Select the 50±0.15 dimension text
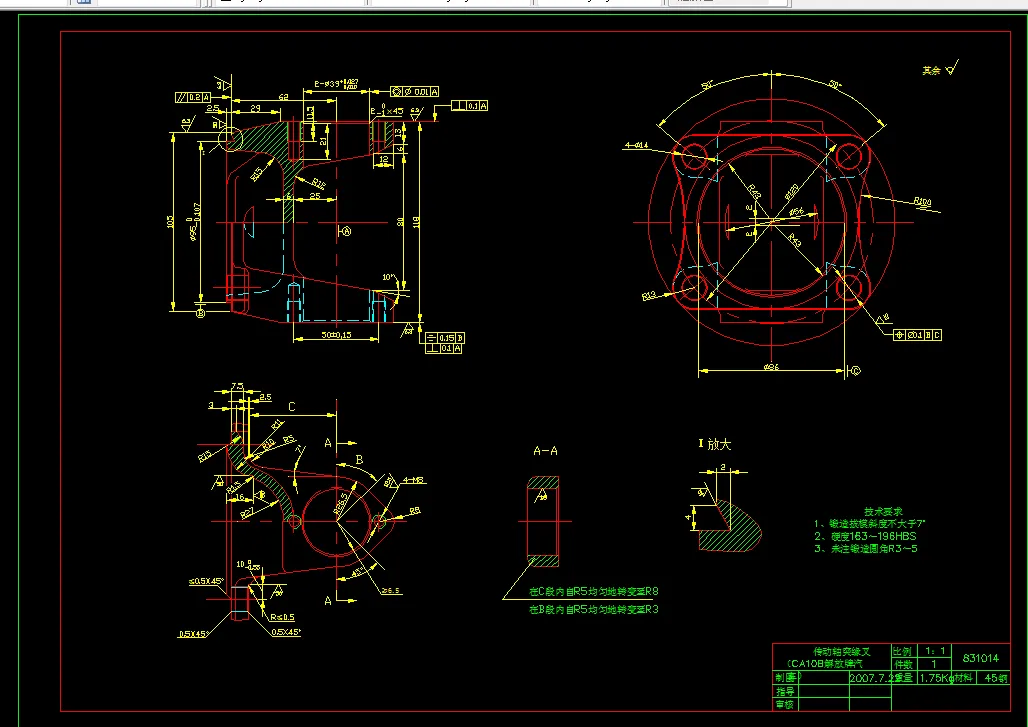 (336, 335)
